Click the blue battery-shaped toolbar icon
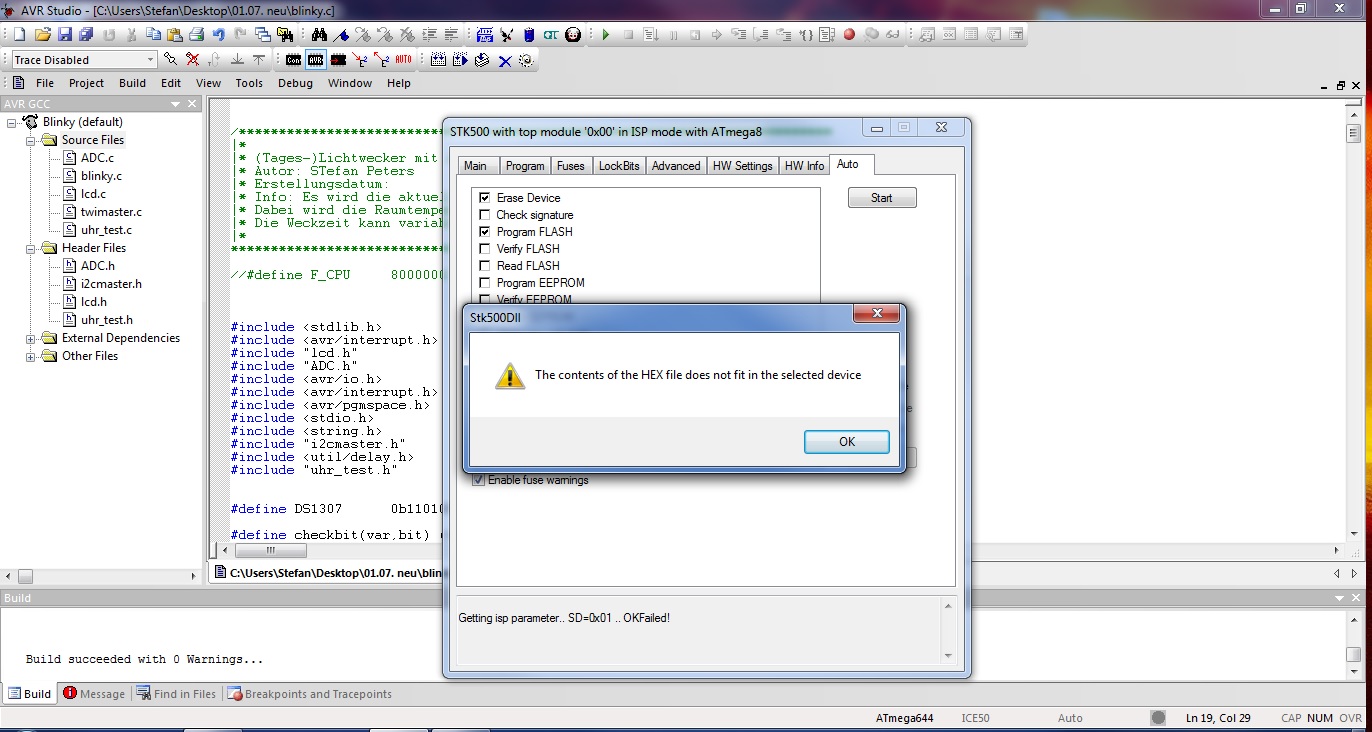This screenshot has height=732, width=1372. 529,35
